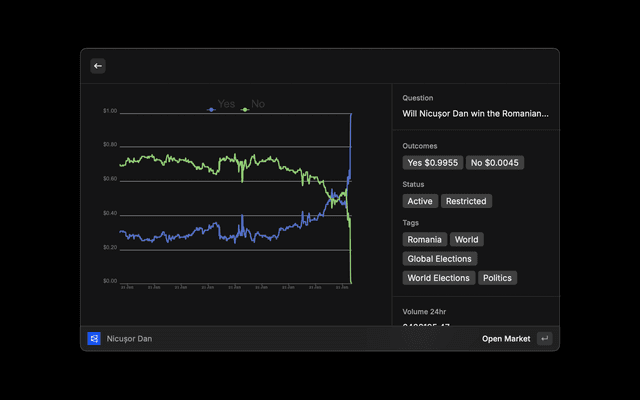
Task: Click the Active status badge
Action: click(420, 201)
